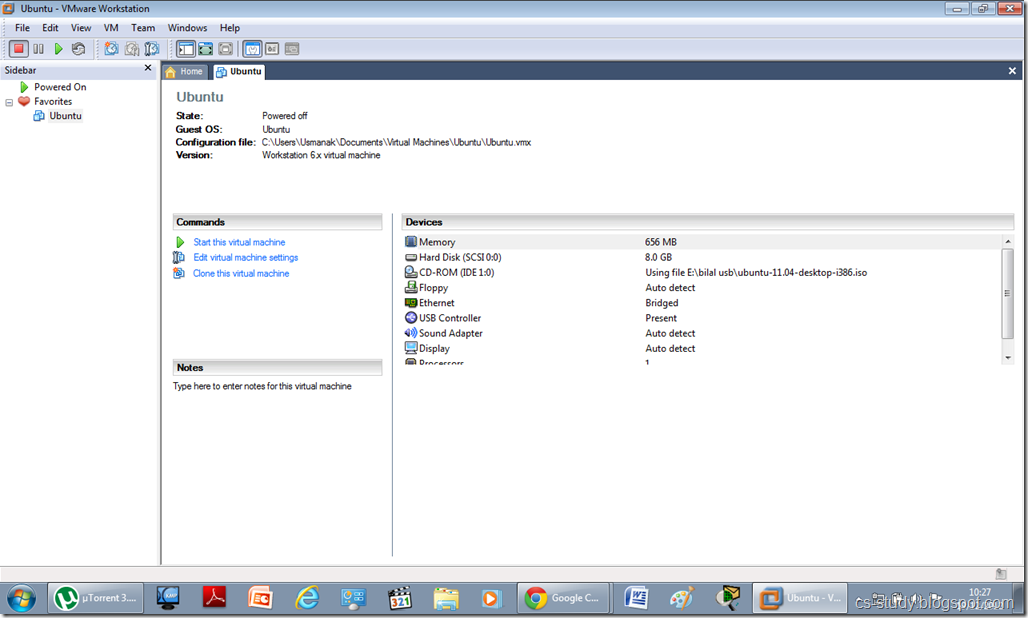
Task: Click the configuration file path text
Action: coord(397,142)
